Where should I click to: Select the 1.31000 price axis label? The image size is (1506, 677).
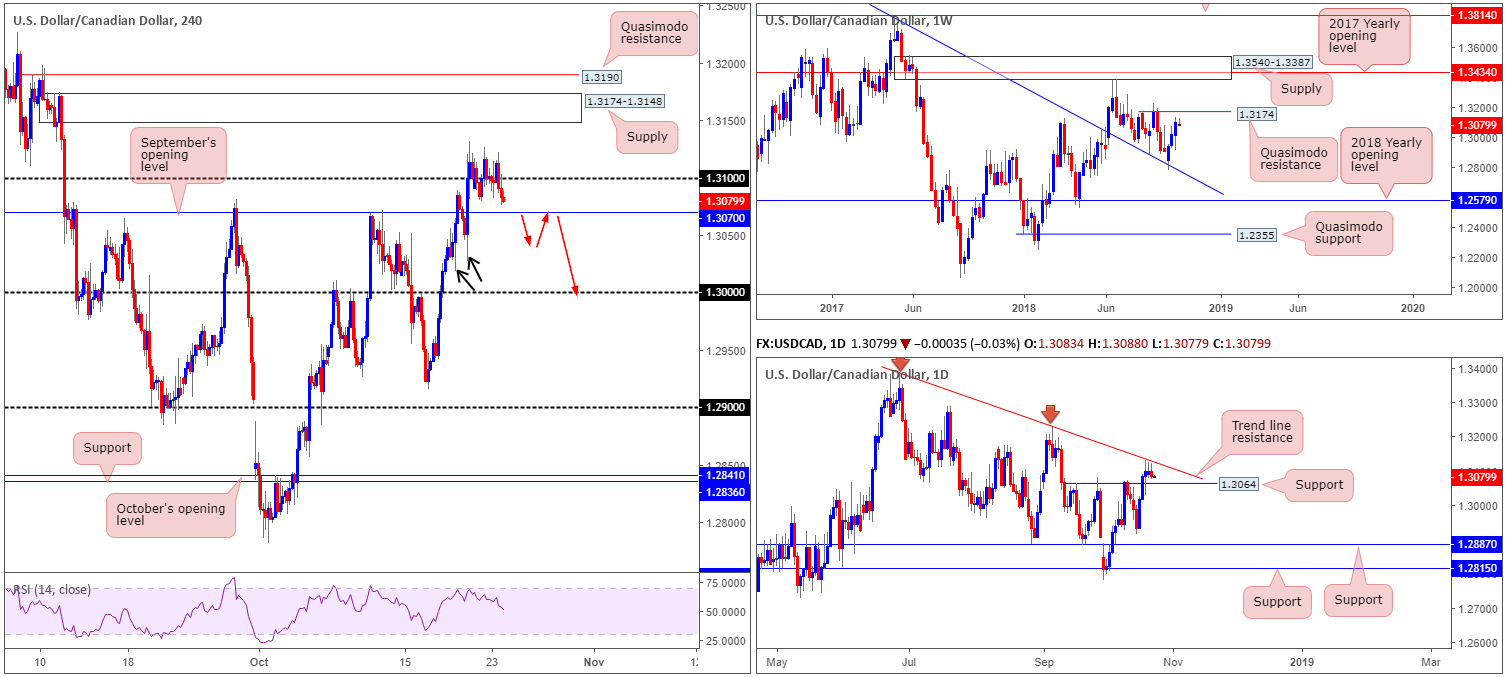click(724, 178)
